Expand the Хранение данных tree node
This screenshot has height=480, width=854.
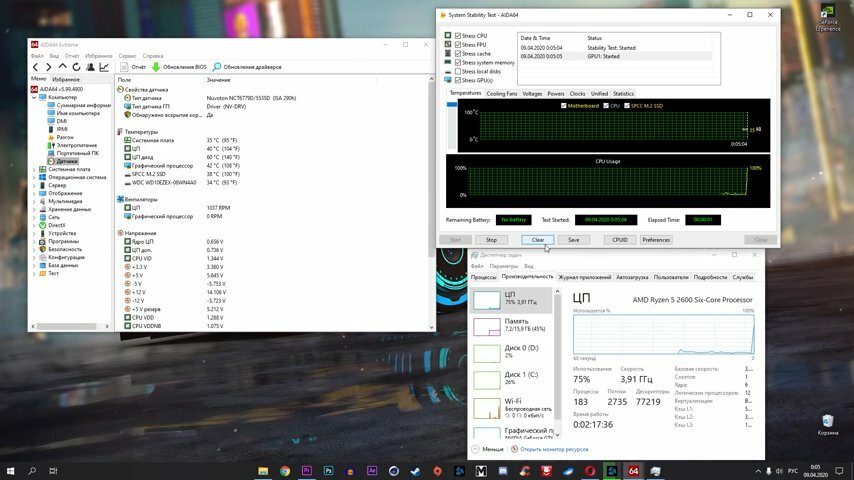coord(34,209)
